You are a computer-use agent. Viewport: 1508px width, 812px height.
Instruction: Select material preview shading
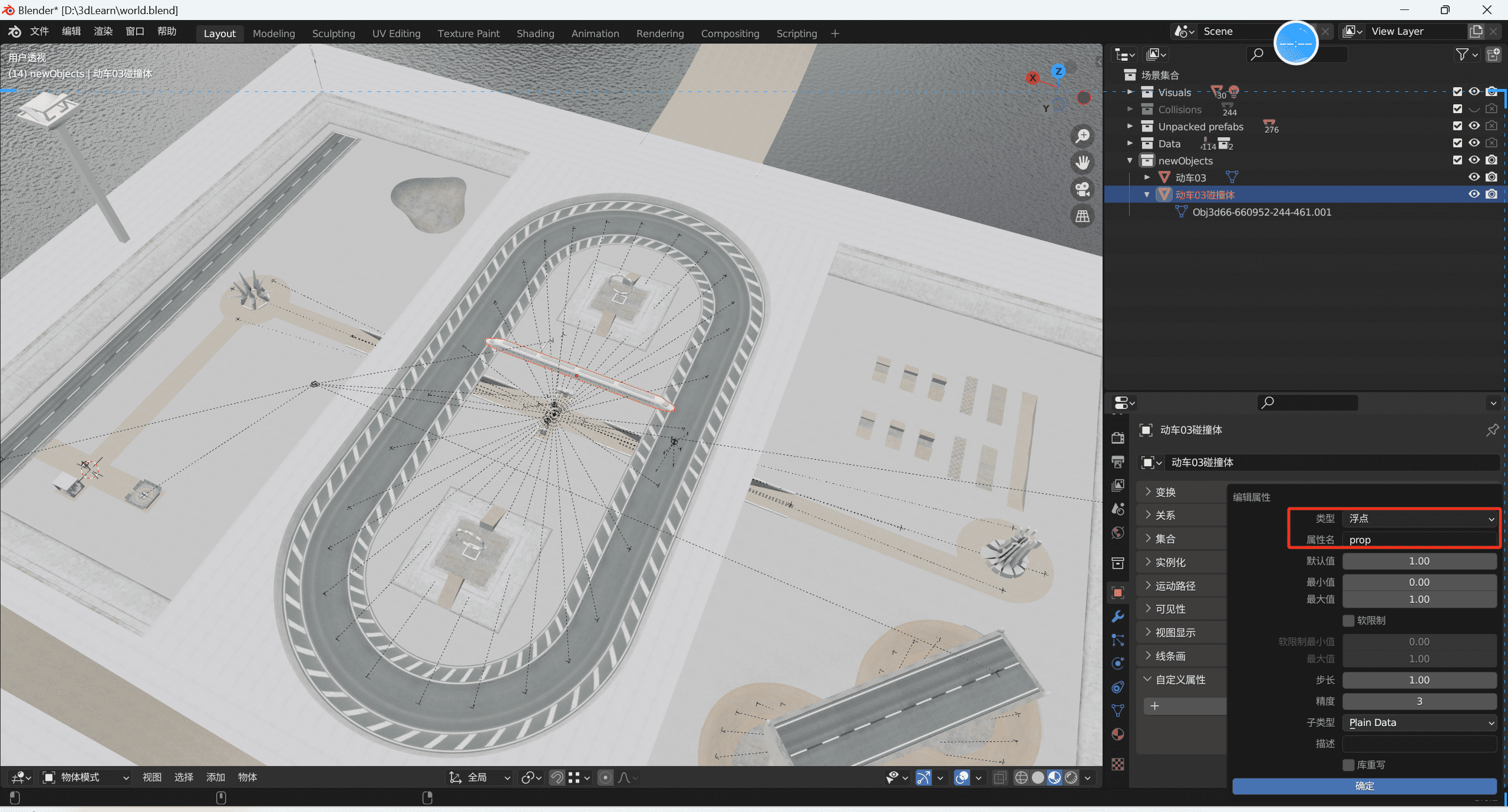(x=1054, y=778)
